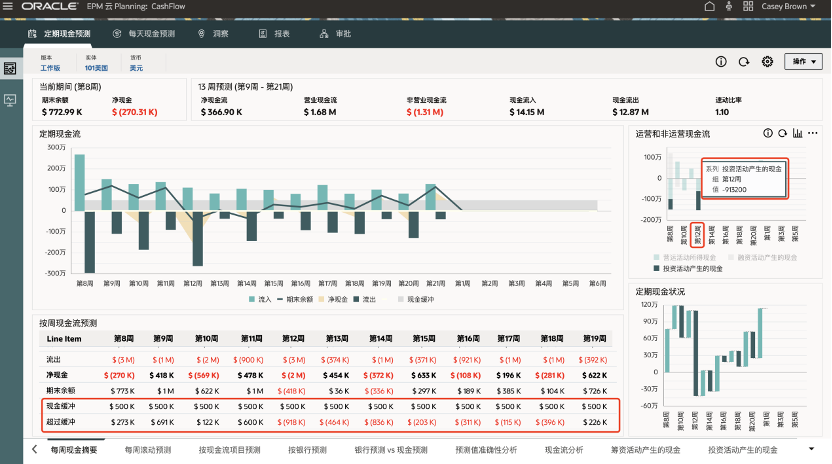Switch to the 每天现金预测 tab
This screenshot has height=464, width=832.
tap(145, 34)
